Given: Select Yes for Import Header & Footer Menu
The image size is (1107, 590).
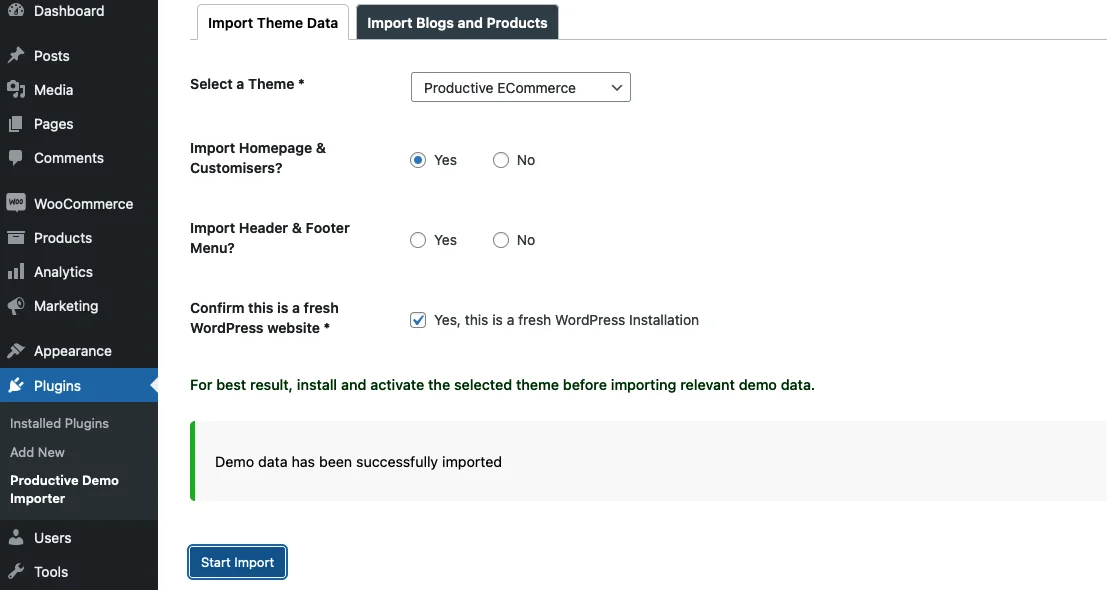Looking at the screenshot, I should click(x=418, y=240).
